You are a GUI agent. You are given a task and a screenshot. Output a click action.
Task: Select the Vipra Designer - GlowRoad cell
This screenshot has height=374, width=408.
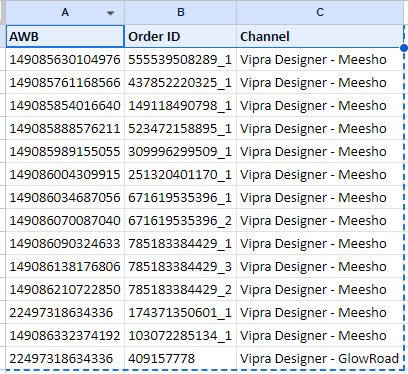tap(320, 358)
